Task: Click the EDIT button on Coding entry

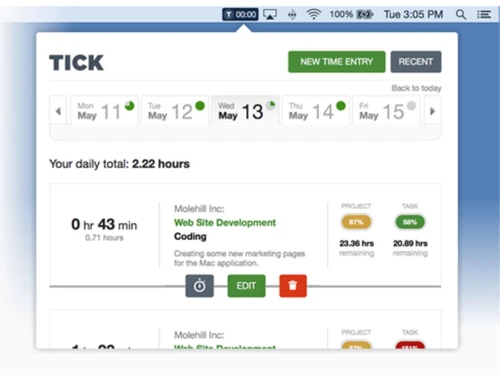Action: [x=246, y=286]
